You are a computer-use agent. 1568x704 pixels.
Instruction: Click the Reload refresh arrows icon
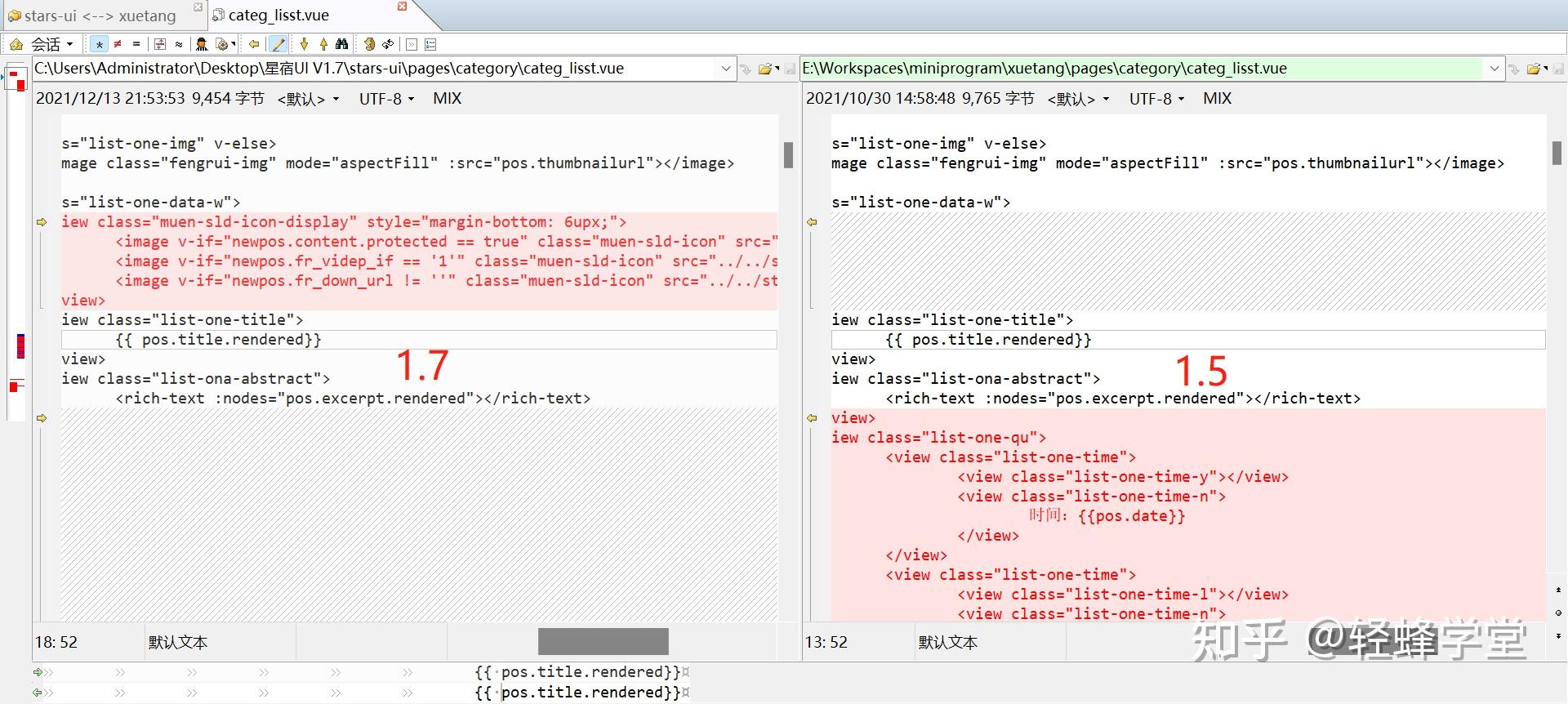click(388, 44)
